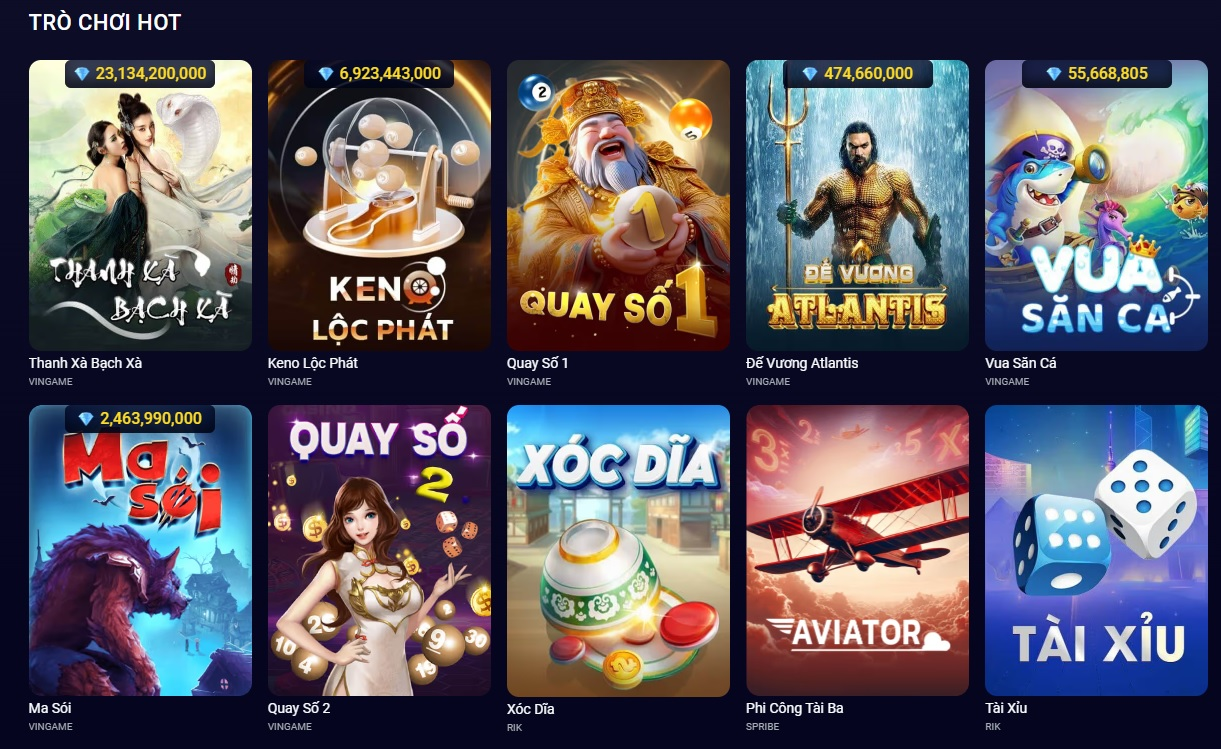Click the diamond icon on 6,923,443,000 jackpot
The height and width of the screenshot is (749, 1221).
pyautogui.click(x=325, y=74)
